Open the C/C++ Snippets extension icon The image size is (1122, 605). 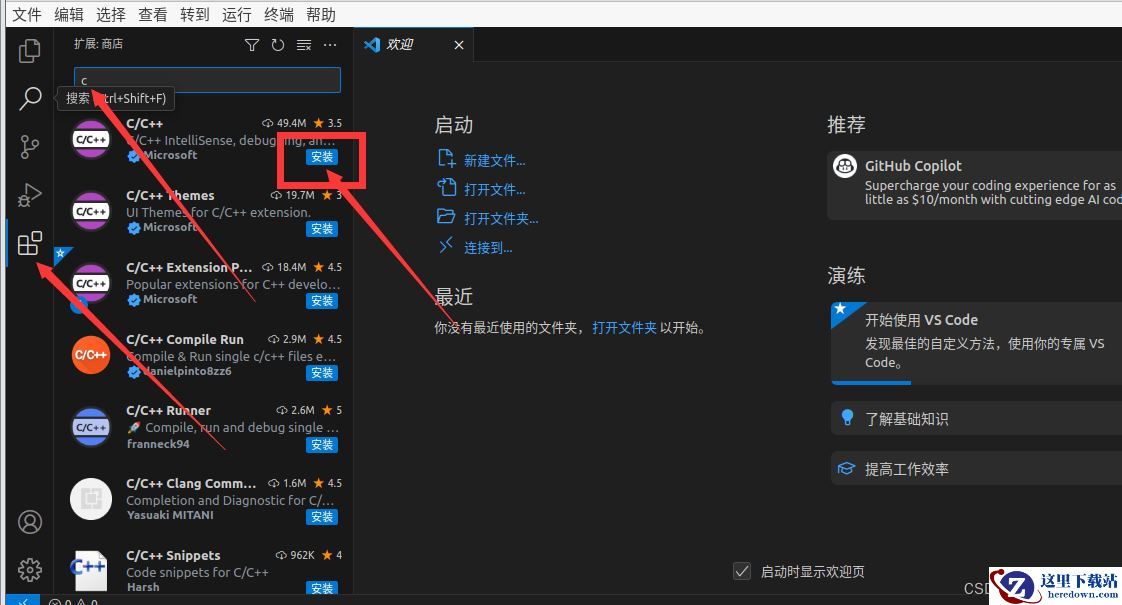[x=89, y=569]
